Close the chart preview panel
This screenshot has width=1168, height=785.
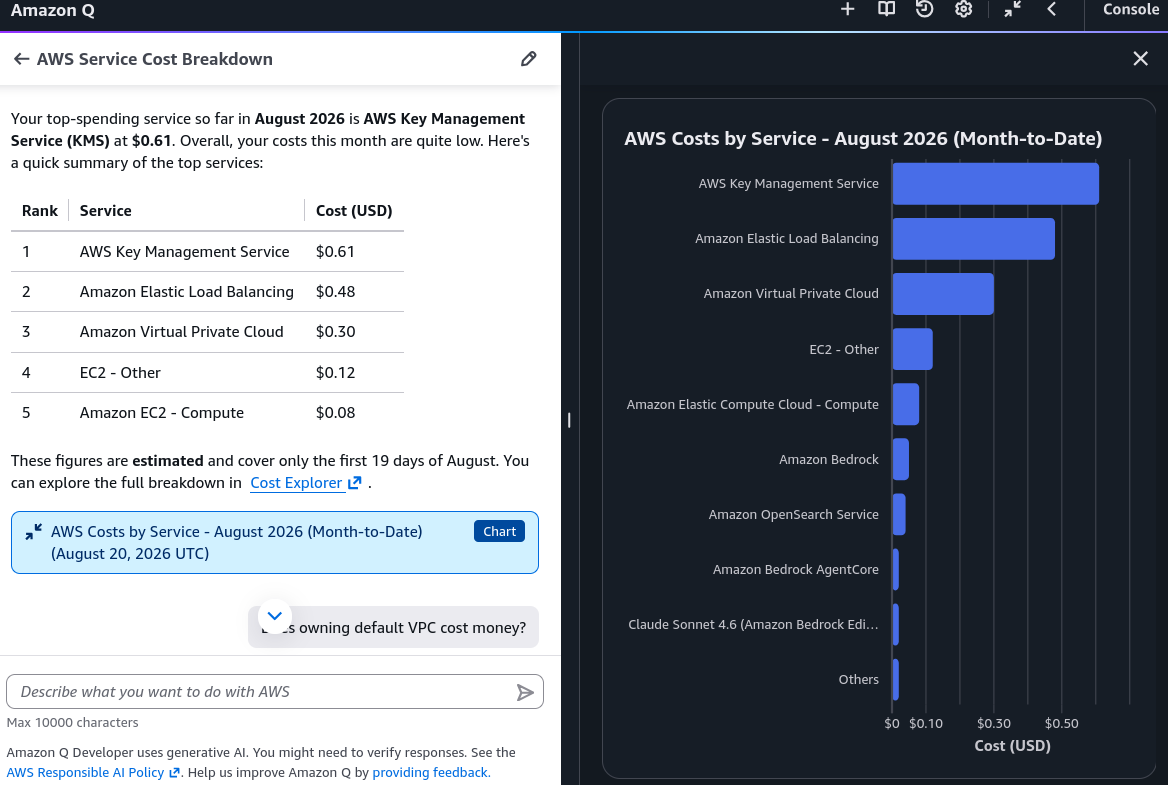(x=1140, y=59)
